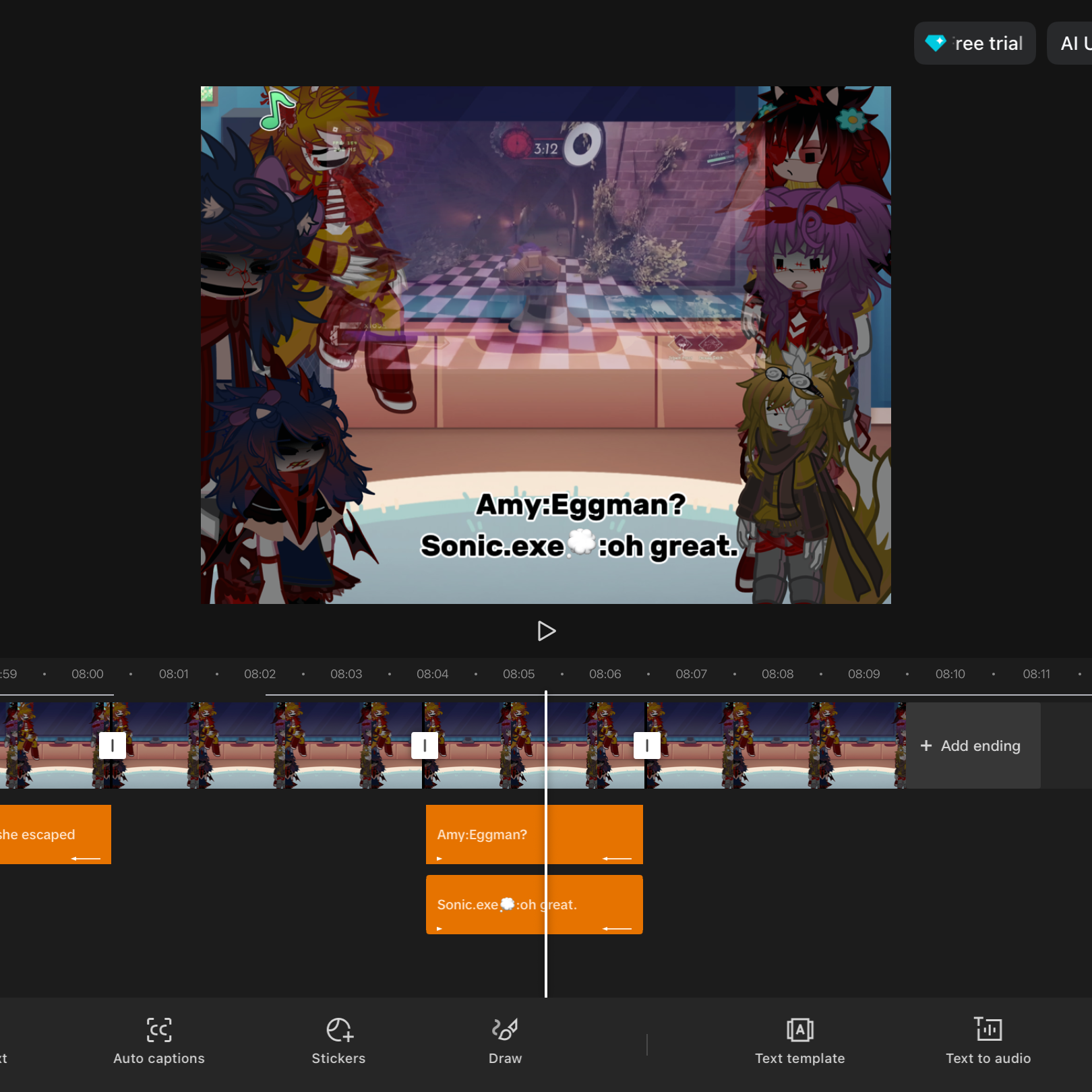Image resolution: width=1092 pixels, height=1092 pixels.
Task: Select the video clip between 08:01 and 08:03
Action: 266,746
